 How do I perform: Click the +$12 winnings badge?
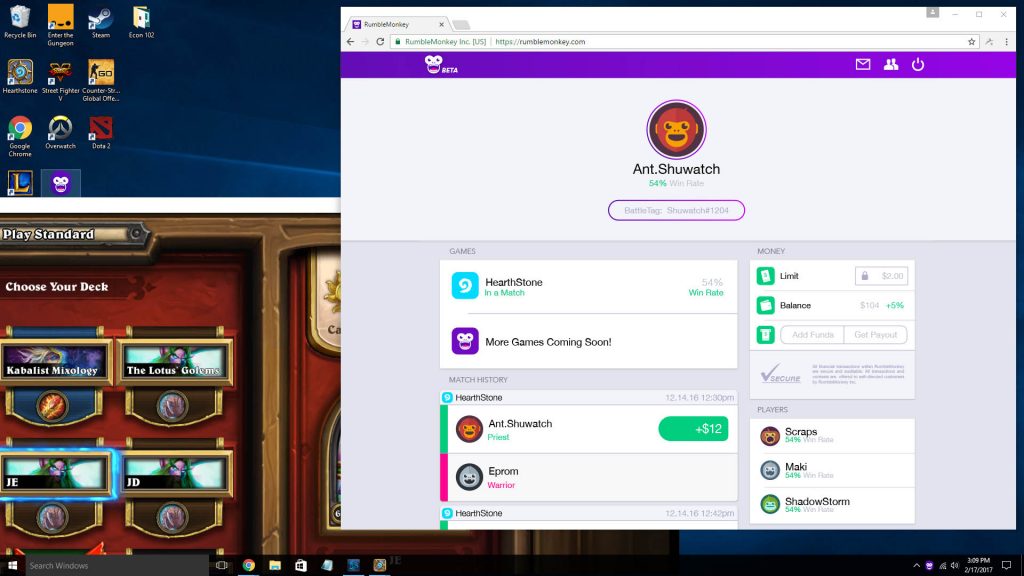pos(693,428)
